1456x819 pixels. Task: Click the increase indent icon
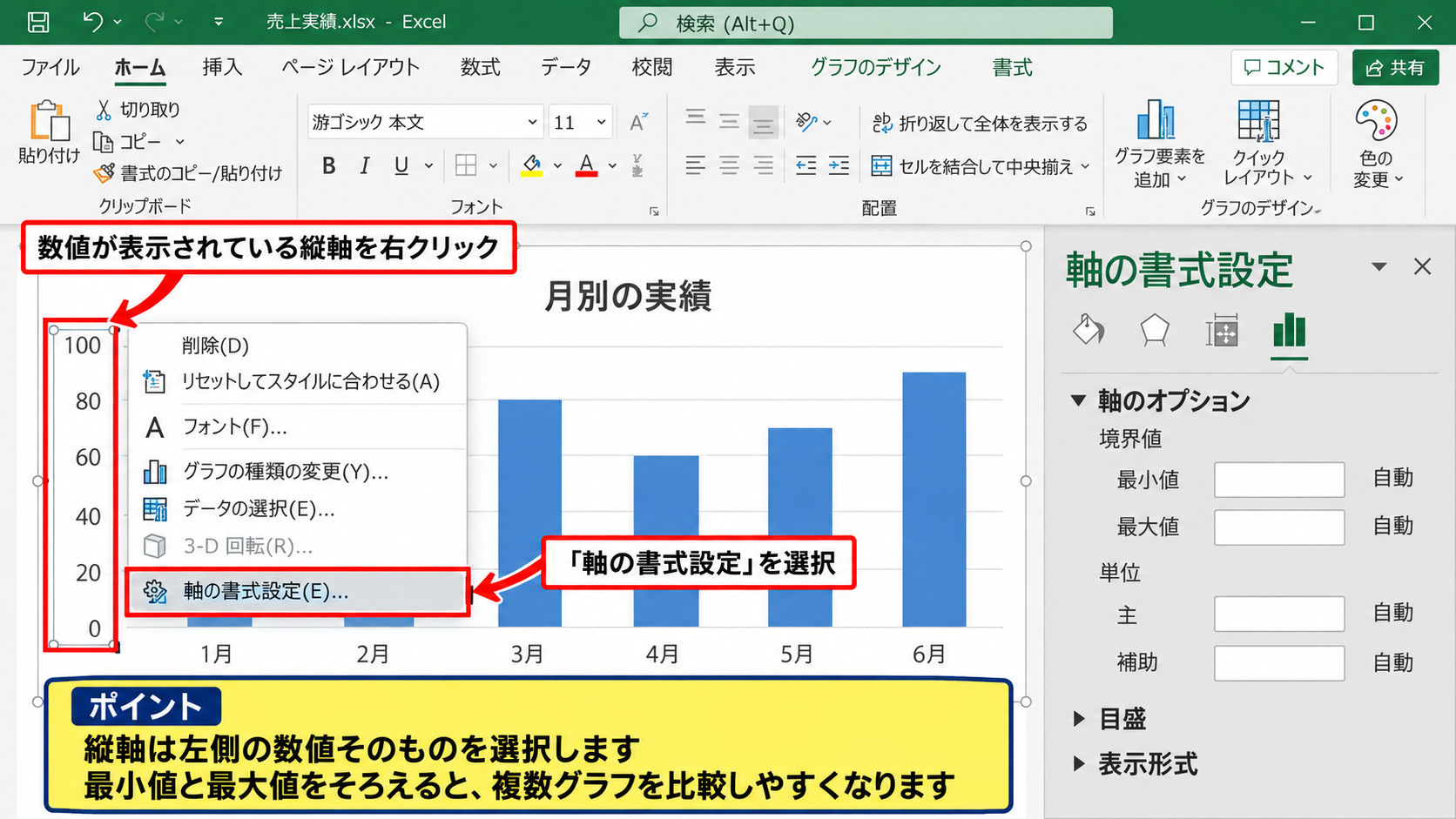pos(839,165)
